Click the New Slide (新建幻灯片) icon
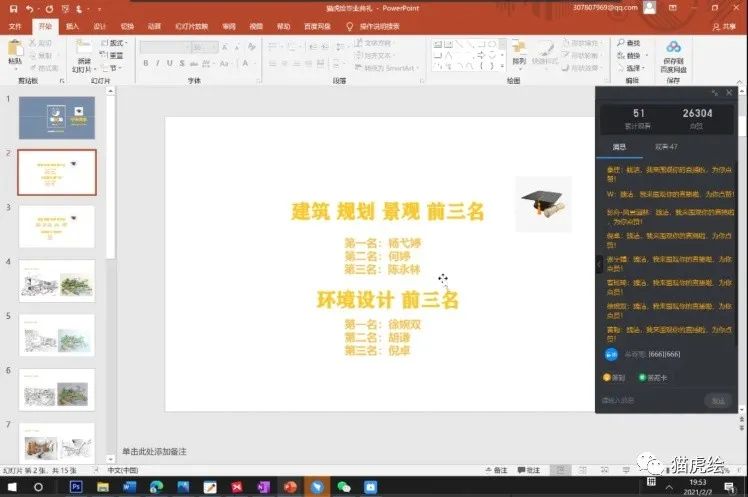The image size is (748, 497). click(x=83, y=48)
